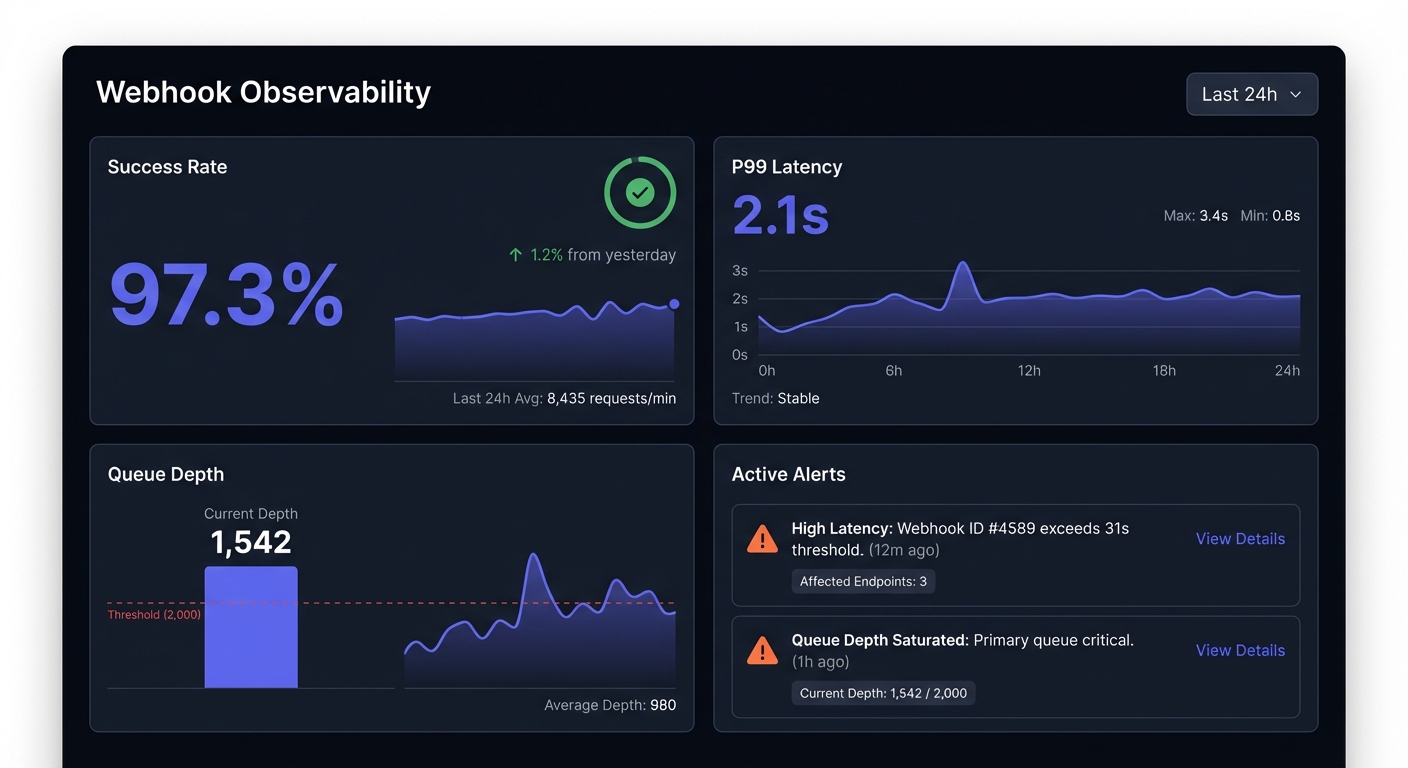This screenshot has width=1408, height=768.
Task: Click the highest peak in Queue Depth chart
Action: tap(534, 556)
